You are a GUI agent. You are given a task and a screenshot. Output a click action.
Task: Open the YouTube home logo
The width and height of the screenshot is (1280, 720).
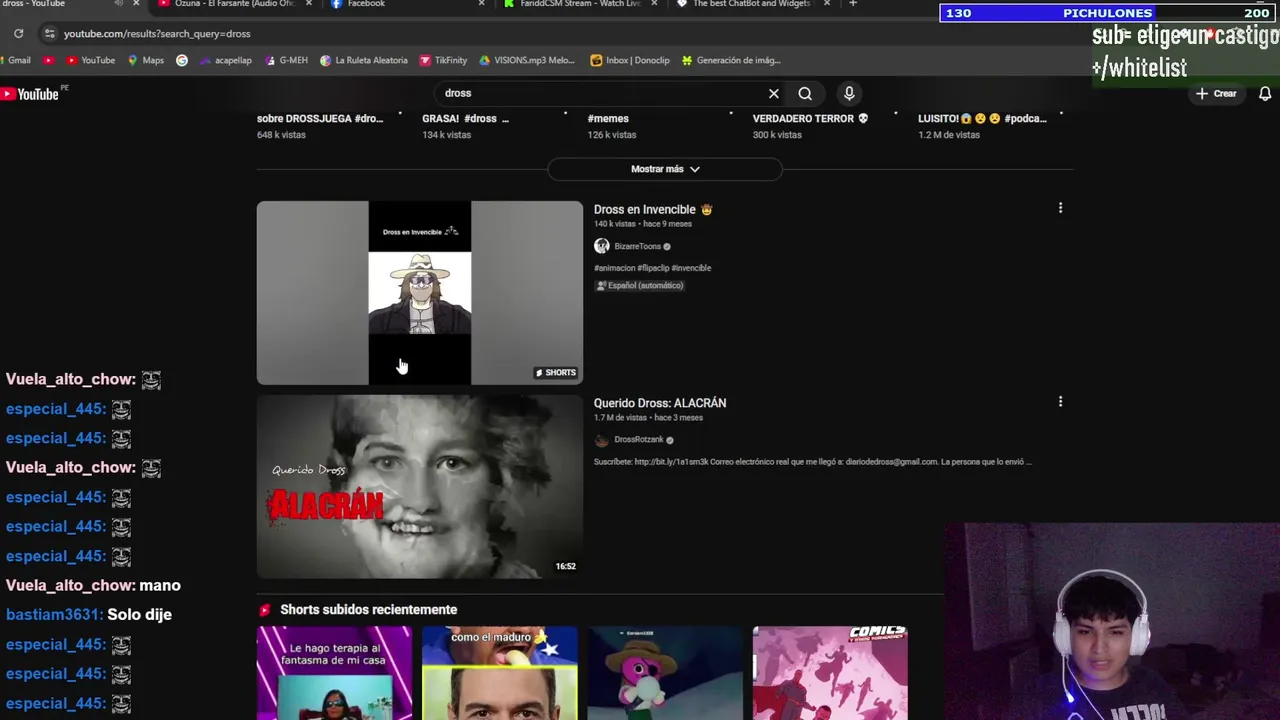click(x=30, y=94)
